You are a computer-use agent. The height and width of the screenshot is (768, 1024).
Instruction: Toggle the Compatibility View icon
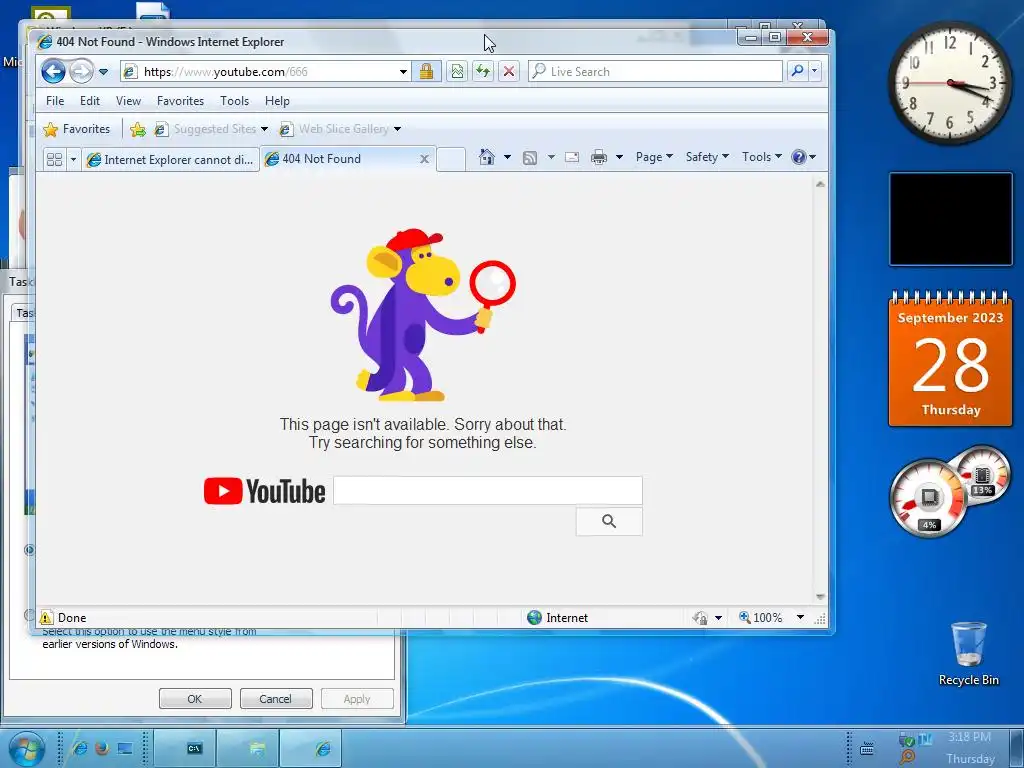pos(457,71)
